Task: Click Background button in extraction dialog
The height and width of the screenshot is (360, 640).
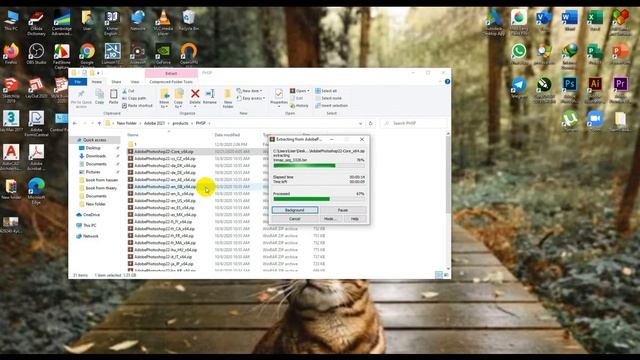Action: [295, 210]
